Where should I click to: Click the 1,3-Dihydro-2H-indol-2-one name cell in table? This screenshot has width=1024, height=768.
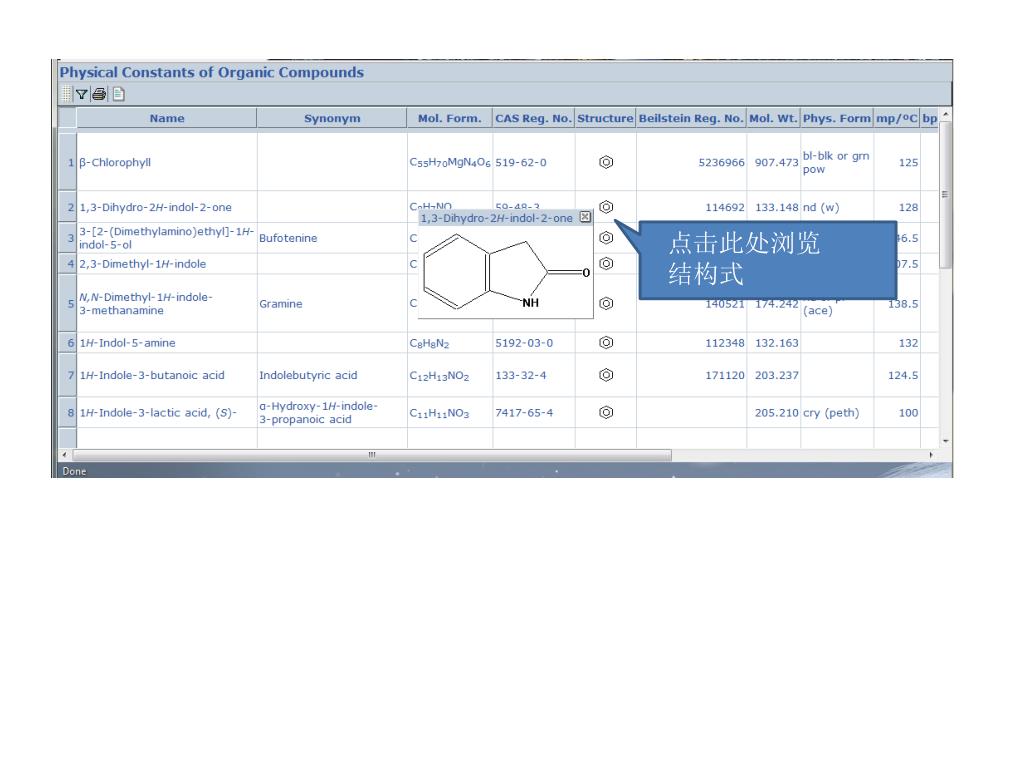coord(167,207)
